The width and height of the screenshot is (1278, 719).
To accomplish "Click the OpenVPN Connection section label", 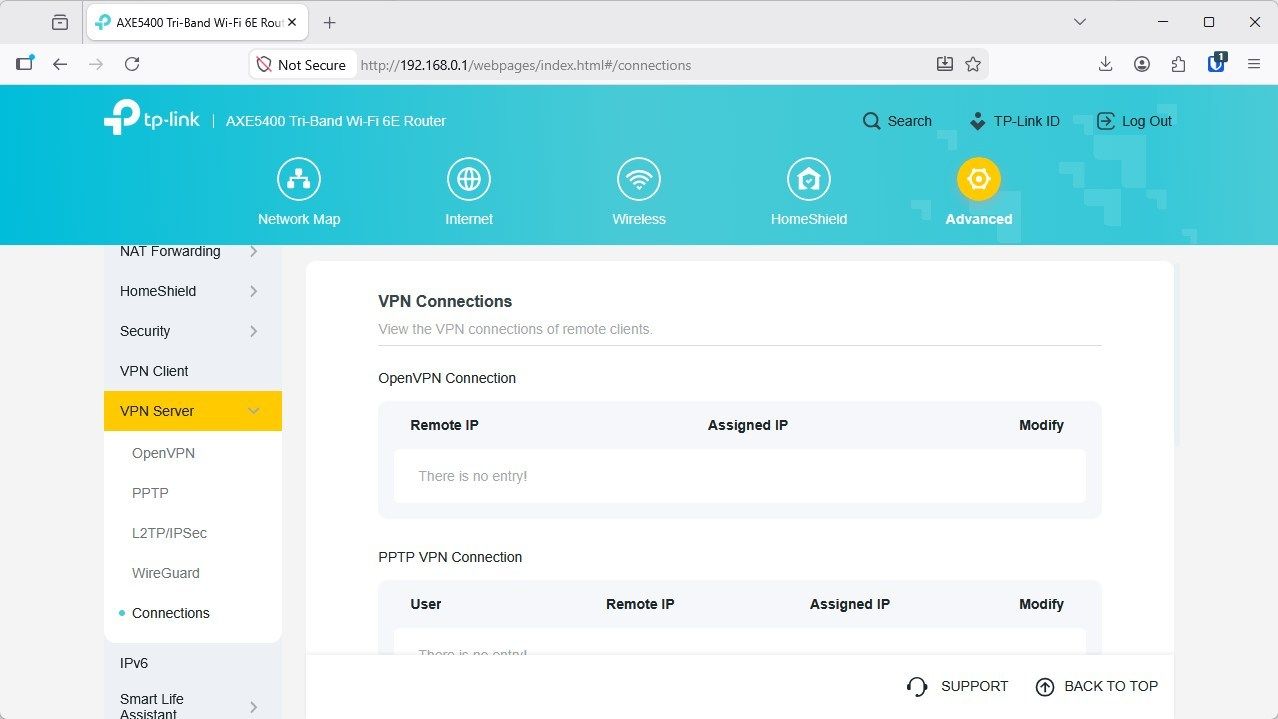I will tap(447, 378).
